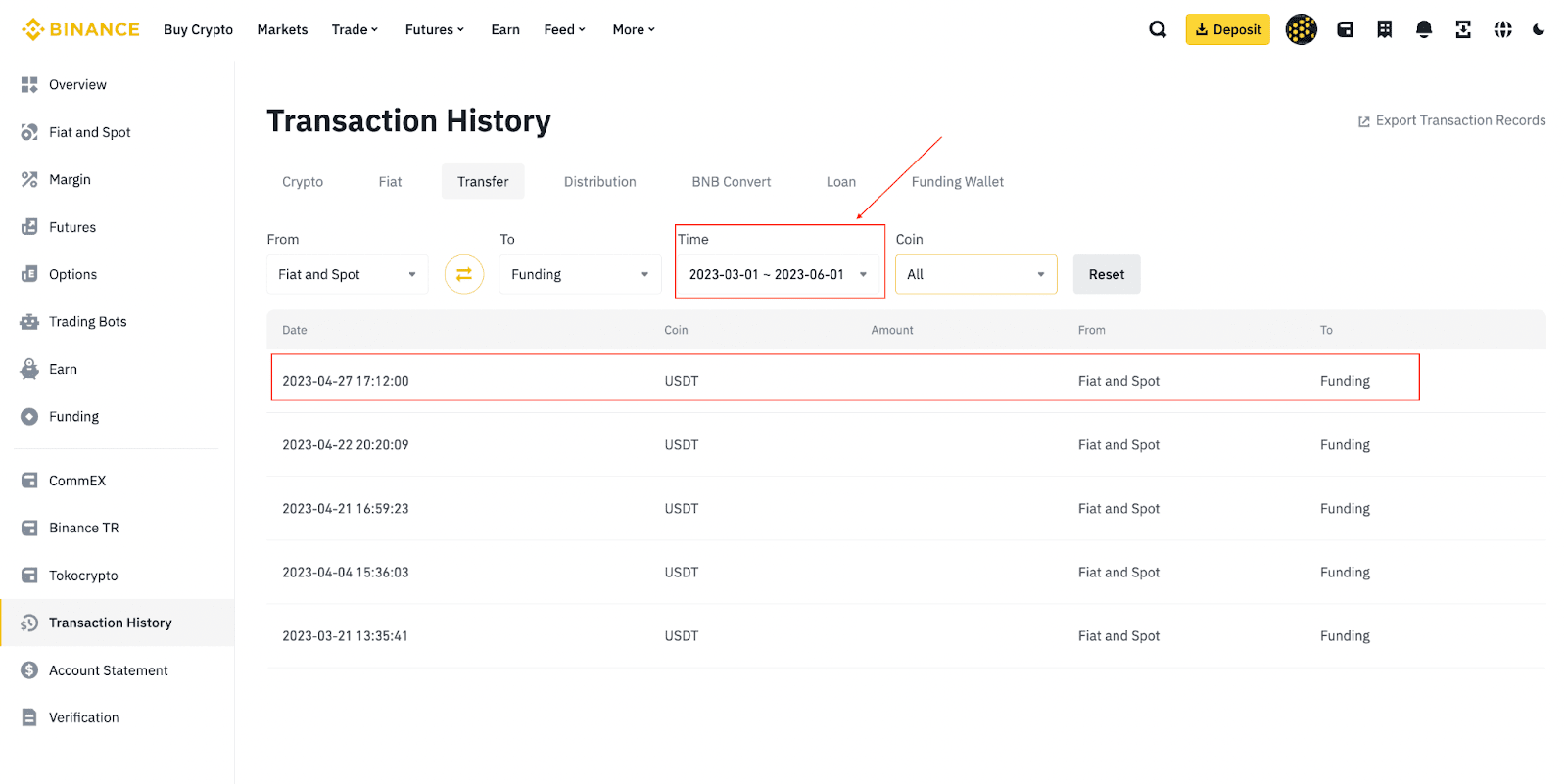Image resolution: width=1567 pixels, height=784 pixels.
Task: Click the search magnifier icon
Action: [x=1158, y=29]
